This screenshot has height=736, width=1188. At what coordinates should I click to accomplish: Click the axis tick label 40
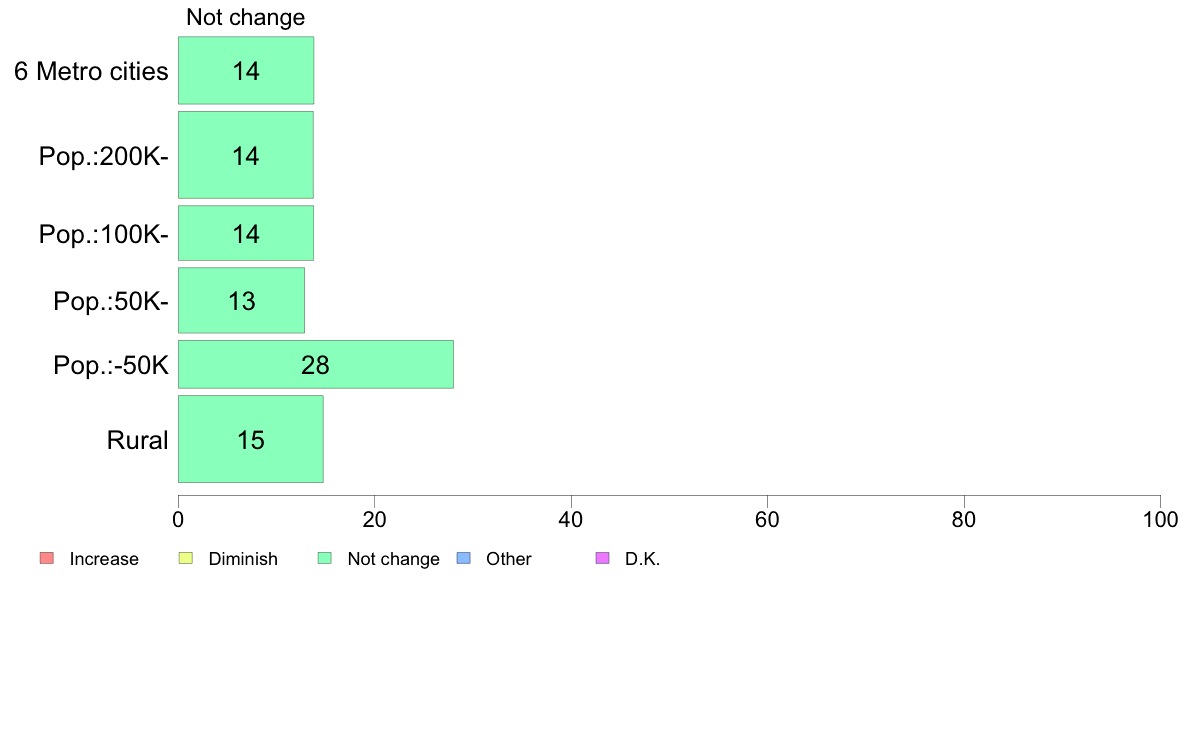click(x=571, y=520)
